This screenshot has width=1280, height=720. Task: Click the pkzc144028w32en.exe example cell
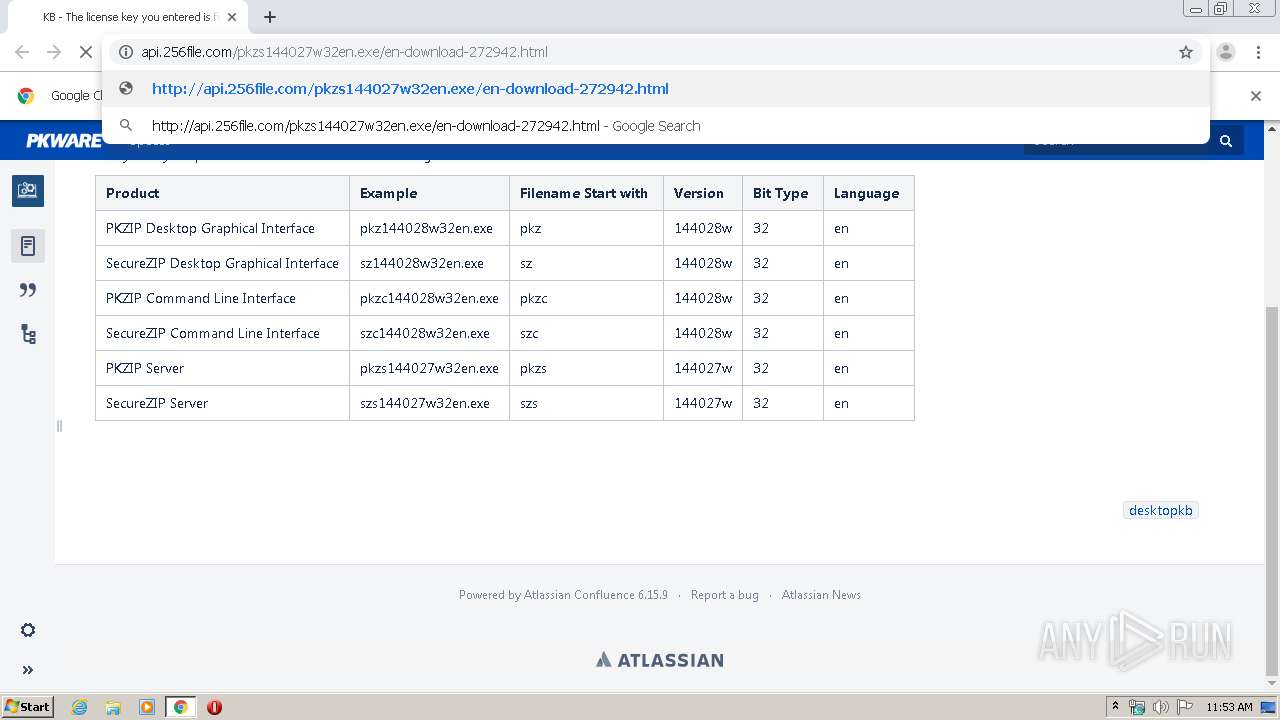coord(429,298)
